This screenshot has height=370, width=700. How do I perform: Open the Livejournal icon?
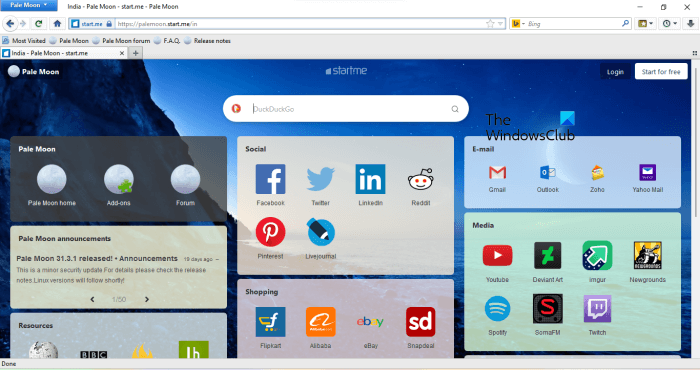coord(321,232)
